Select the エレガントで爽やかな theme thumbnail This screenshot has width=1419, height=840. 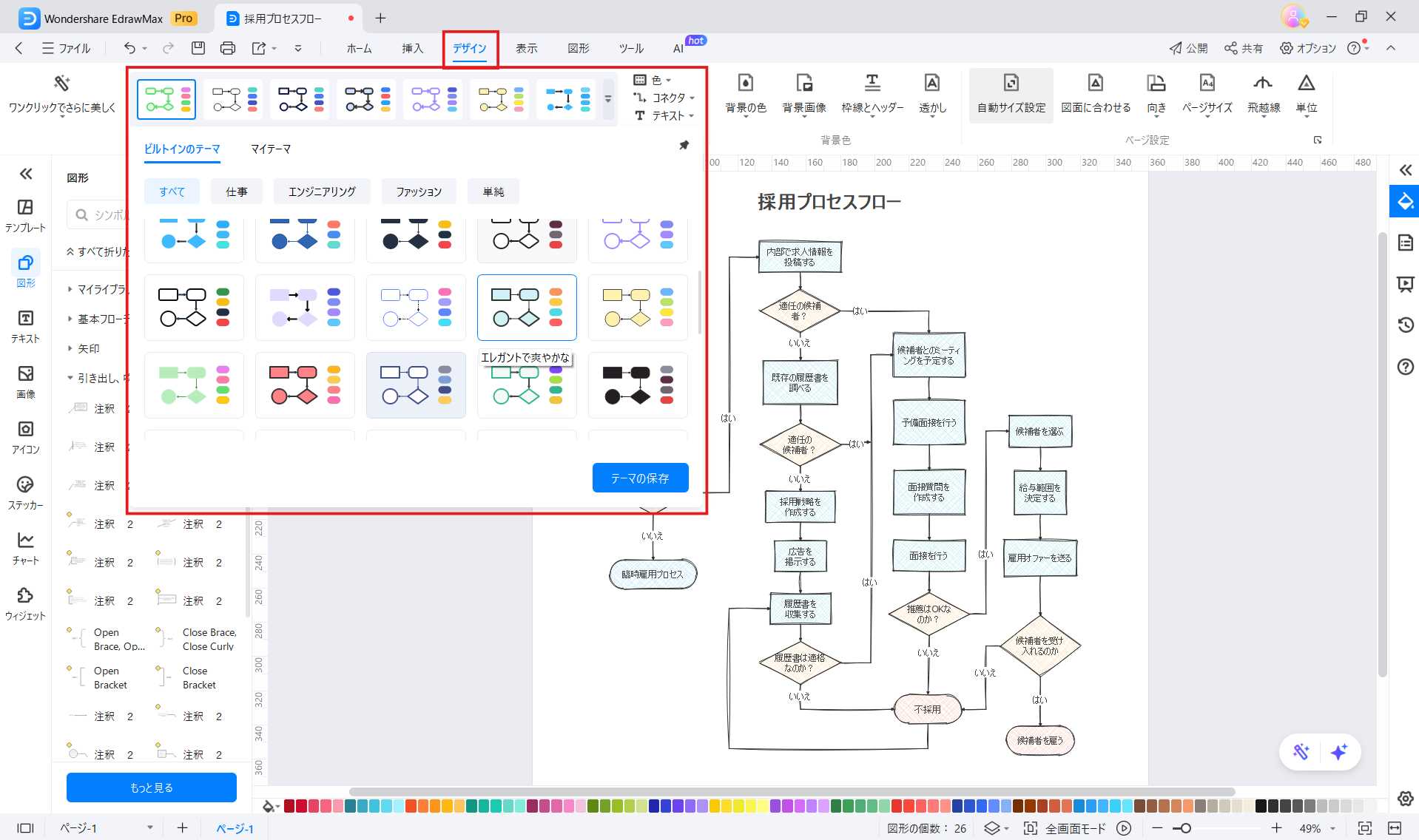[527, 308]
